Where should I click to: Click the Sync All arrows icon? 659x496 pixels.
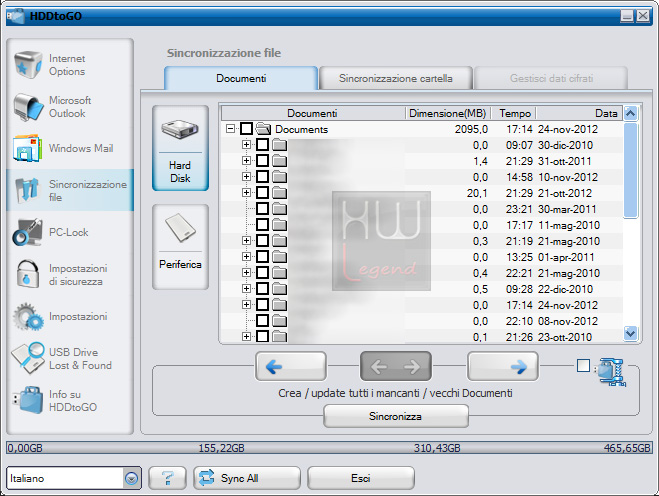coord(206,478)
